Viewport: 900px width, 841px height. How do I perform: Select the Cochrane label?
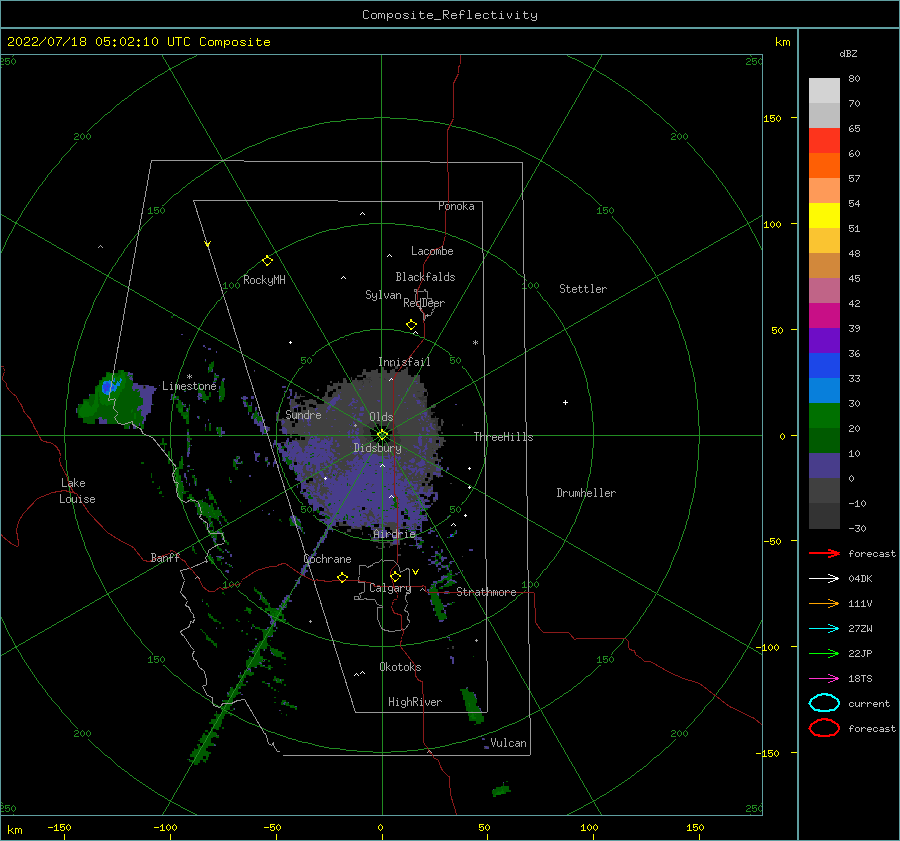327,559
